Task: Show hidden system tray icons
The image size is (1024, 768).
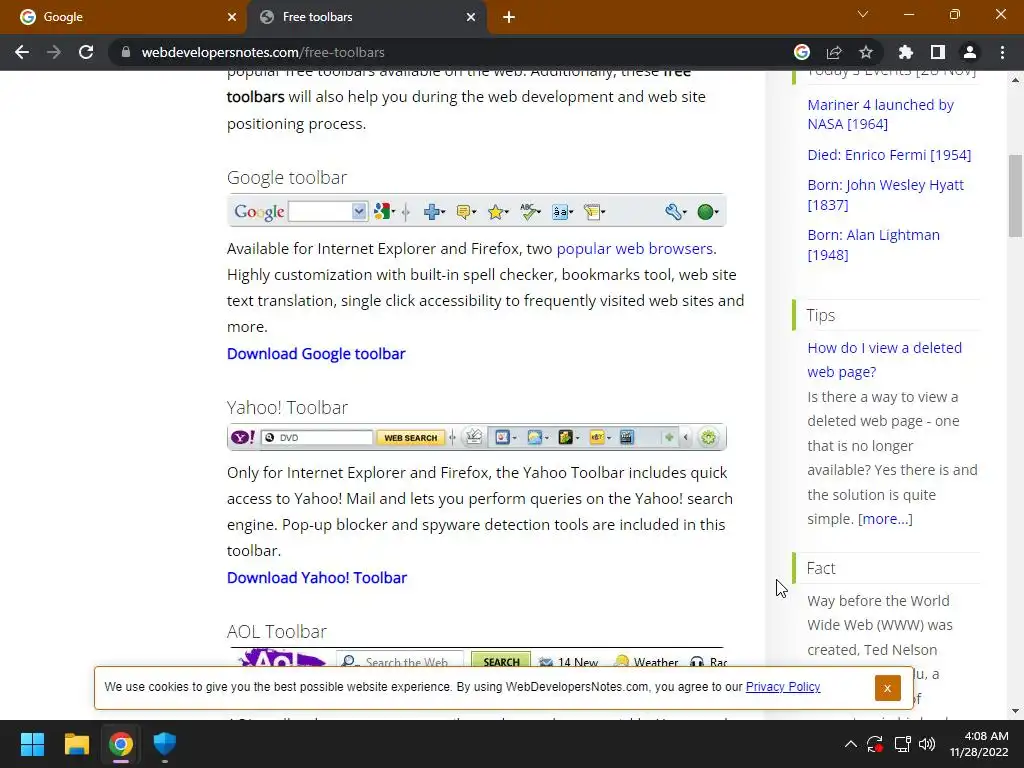Action: point(850,744)
